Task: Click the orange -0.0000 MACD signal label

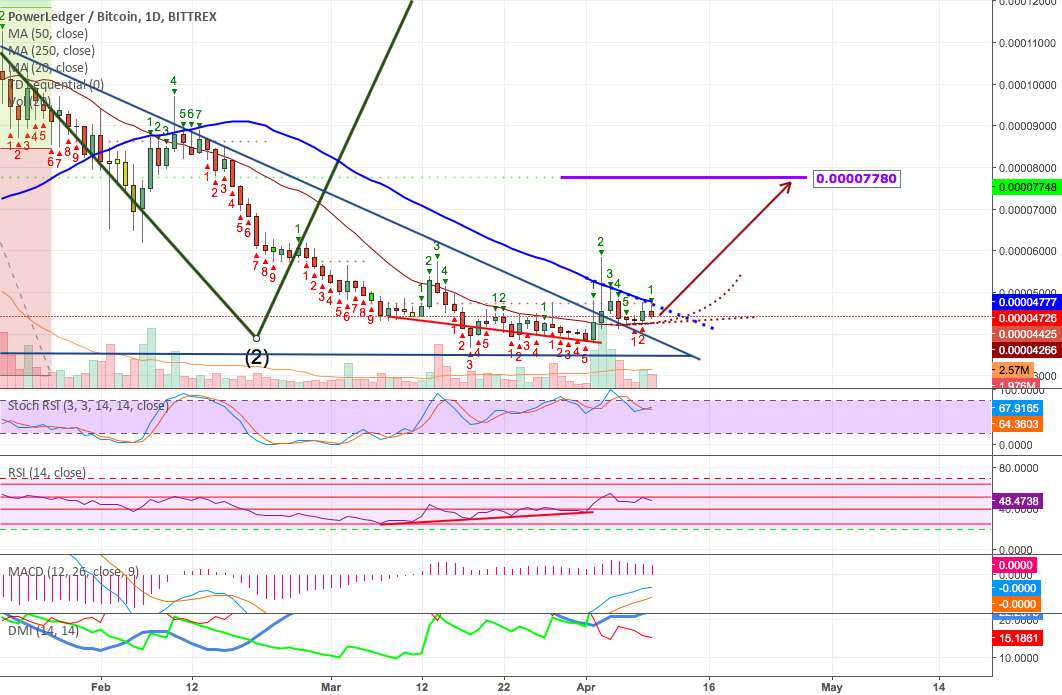Action: [x=1015, y=604]
